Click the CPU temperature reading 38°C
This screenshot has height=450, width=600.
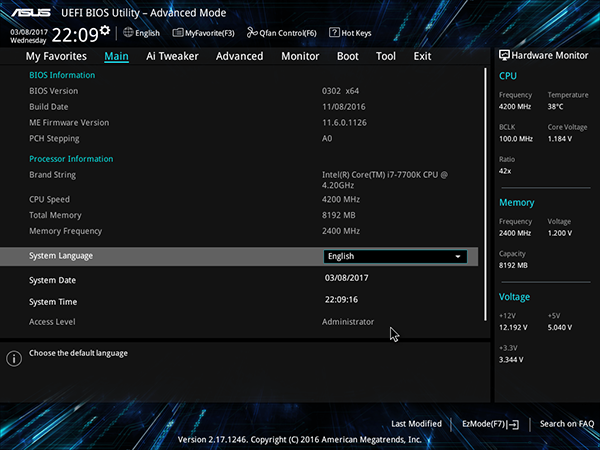pyautogui.click(x=555, y=107)
